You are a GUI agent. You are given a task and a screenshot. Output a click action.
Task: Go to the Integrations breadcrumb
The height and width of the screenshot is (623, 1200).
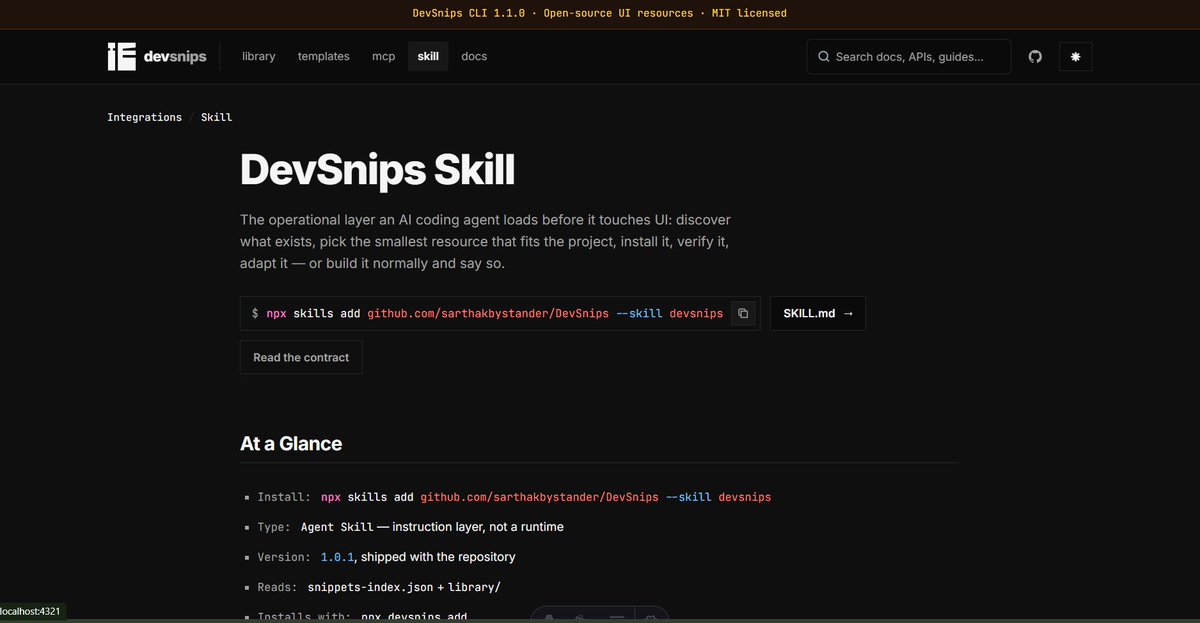(145, 117)
